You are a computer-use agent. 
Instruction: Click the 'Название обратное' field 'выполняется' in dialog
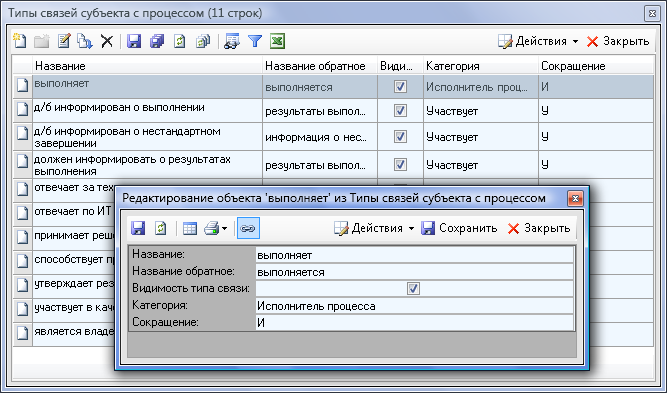[414, 272]
